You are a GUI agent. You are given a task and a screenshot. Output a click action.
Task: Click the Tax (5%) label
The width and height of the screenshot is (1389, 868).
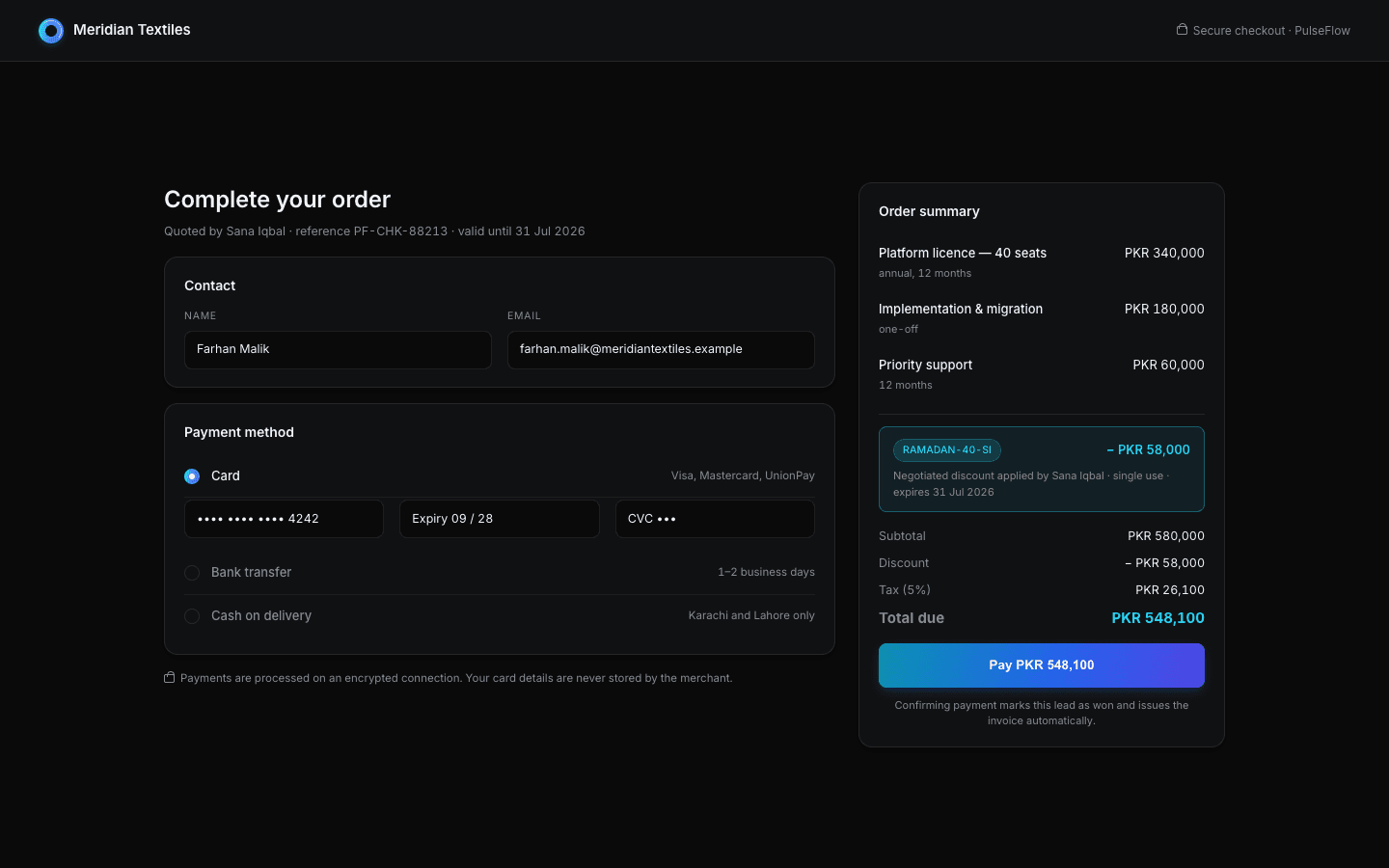tap(905, 590)
